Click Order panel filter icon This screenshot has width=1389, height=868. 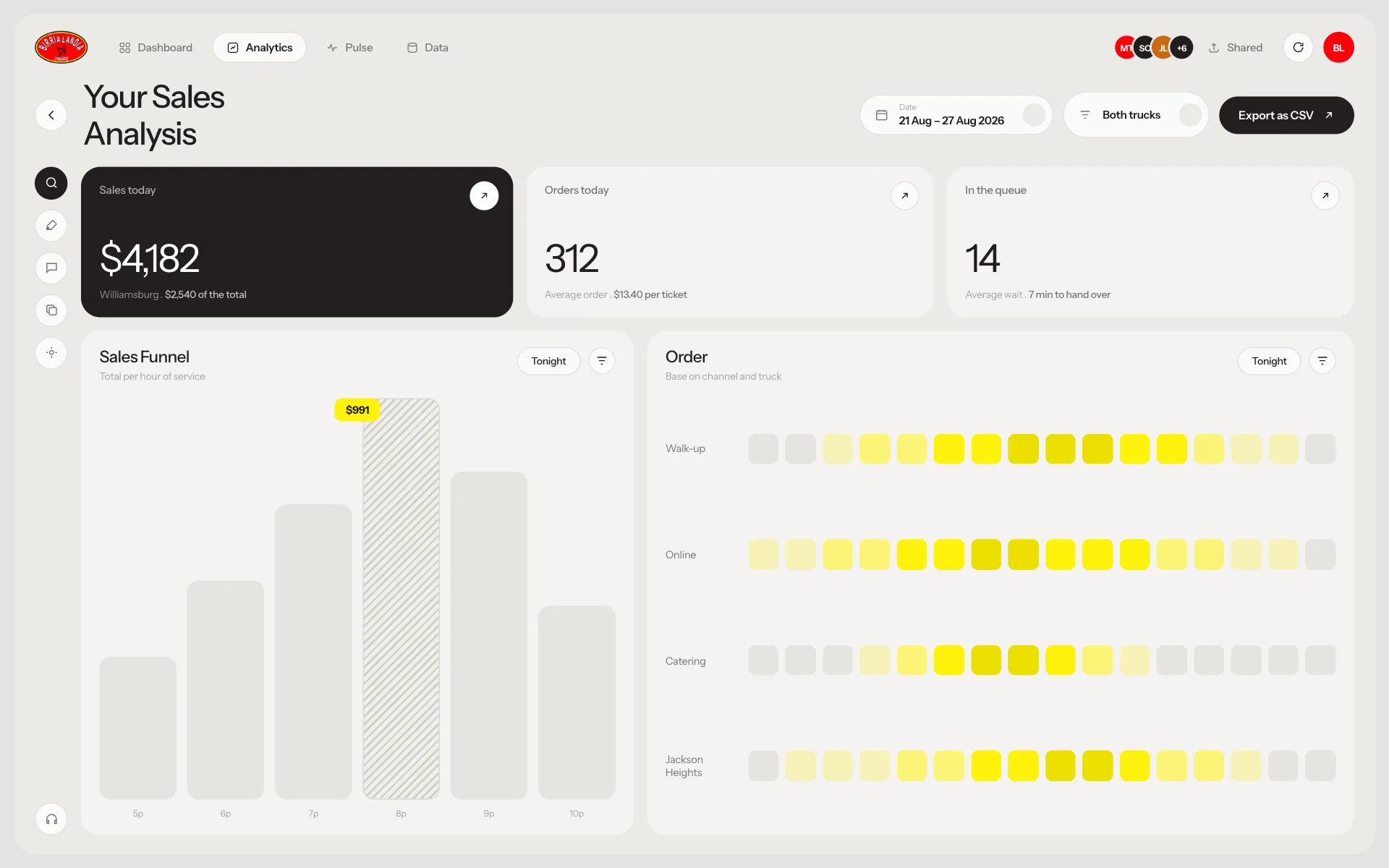(x=1322, y=361)
